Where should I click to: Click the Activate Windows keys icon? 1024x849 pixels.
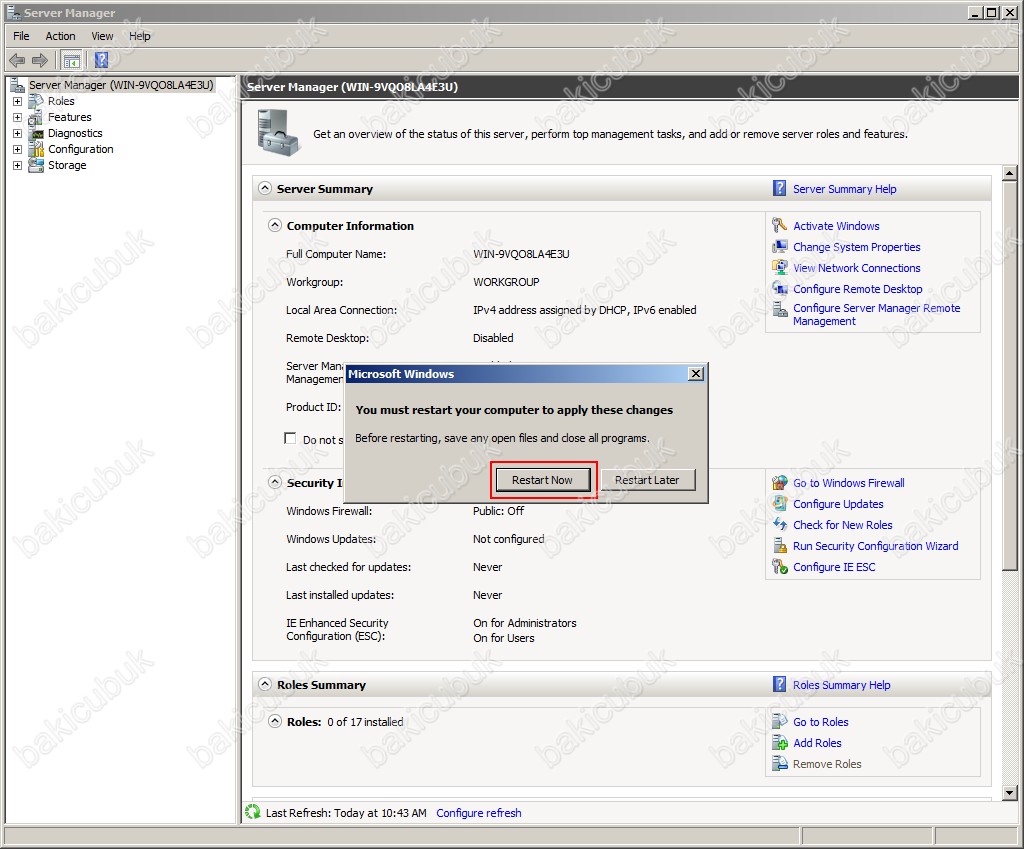click(x=779, y=225)
